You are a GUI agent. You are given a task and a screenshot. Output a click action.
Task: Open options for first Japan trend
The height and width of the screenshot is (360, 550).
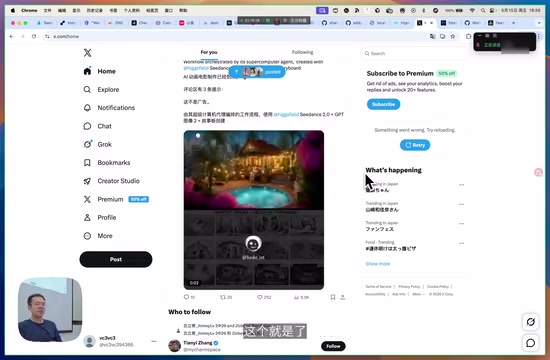pyautogui.click(x=461, y=185)
